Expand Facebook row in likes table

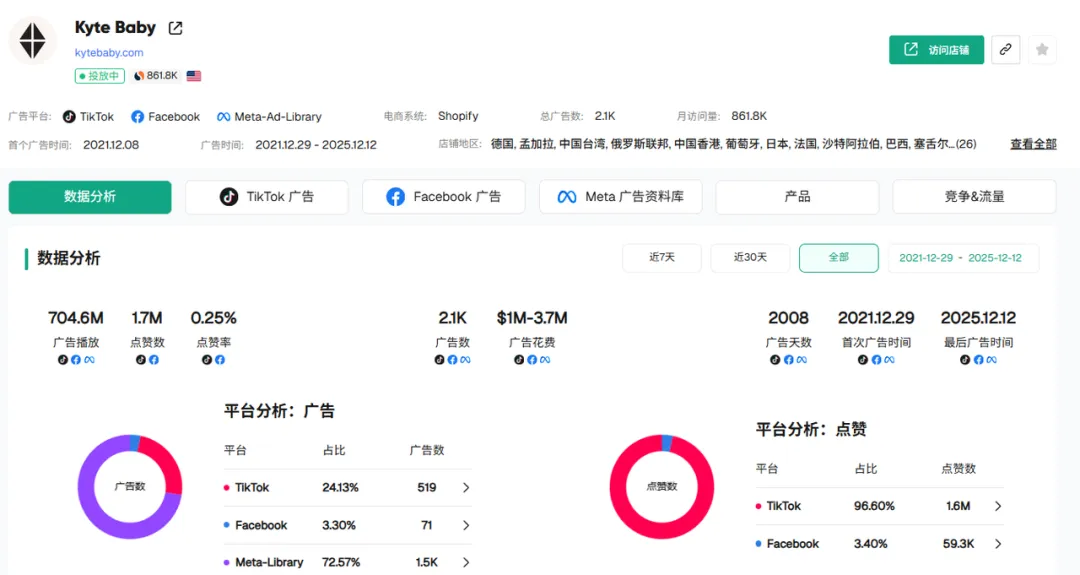998,544
